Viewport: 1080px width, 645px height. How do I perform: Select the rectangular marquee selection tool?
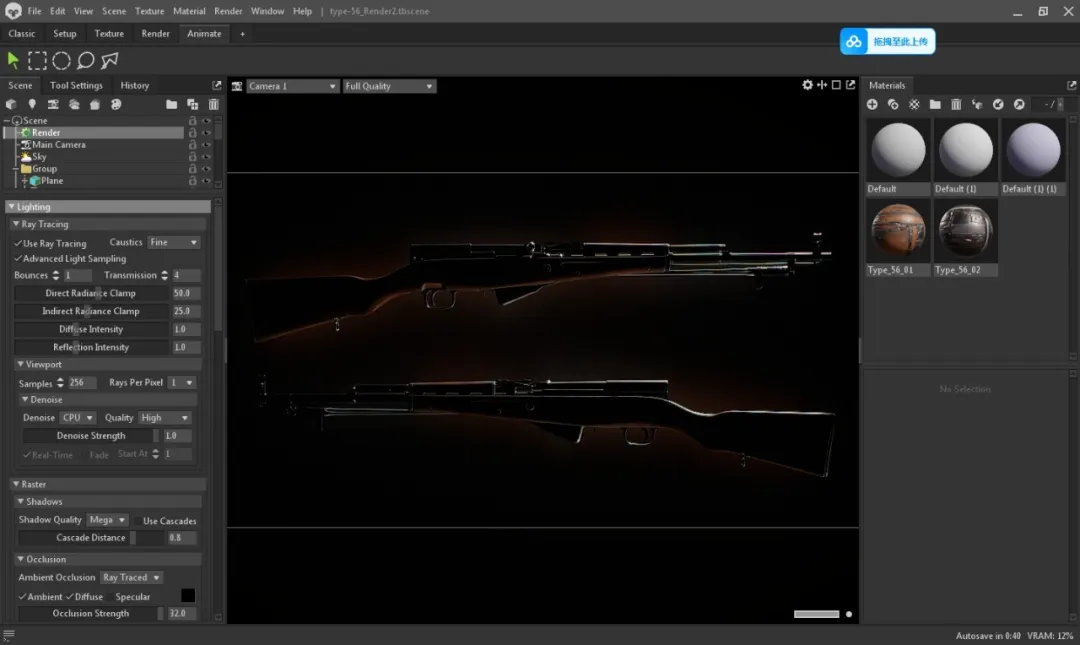[x=37, y=61]
